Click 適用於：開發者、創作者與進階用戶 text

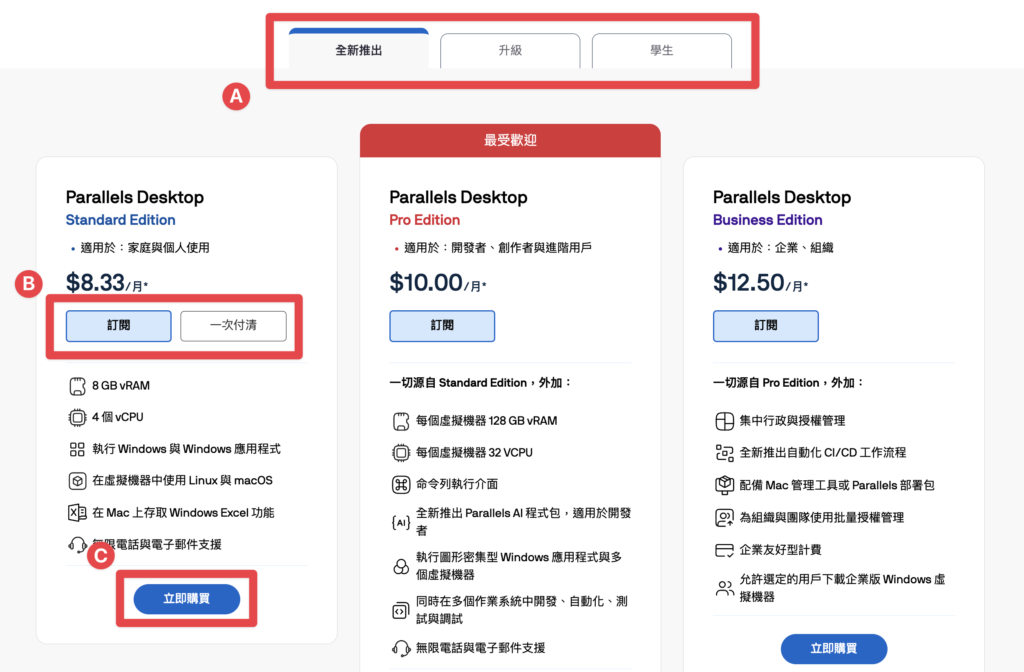[x=498, y=248]
